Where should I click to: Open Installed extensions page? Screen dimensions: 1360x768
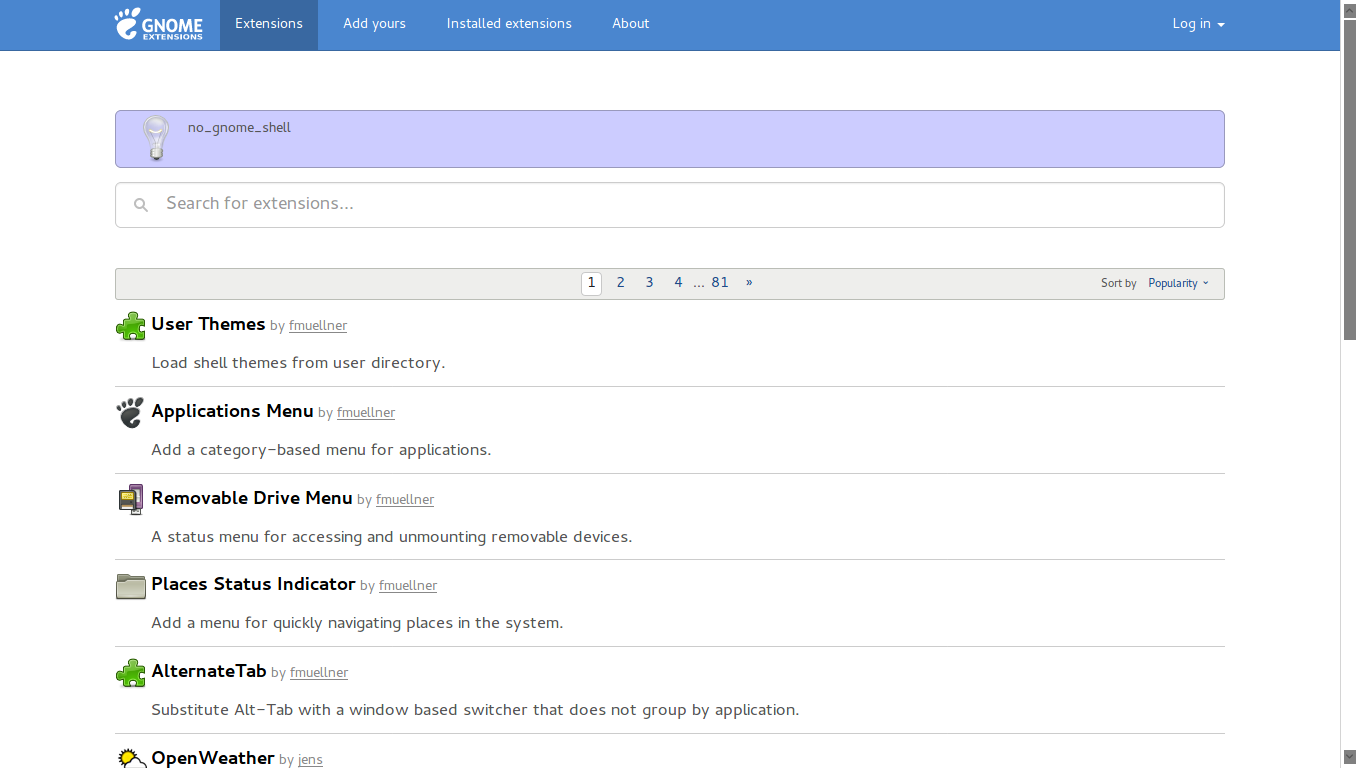click(x=509, y=24)
